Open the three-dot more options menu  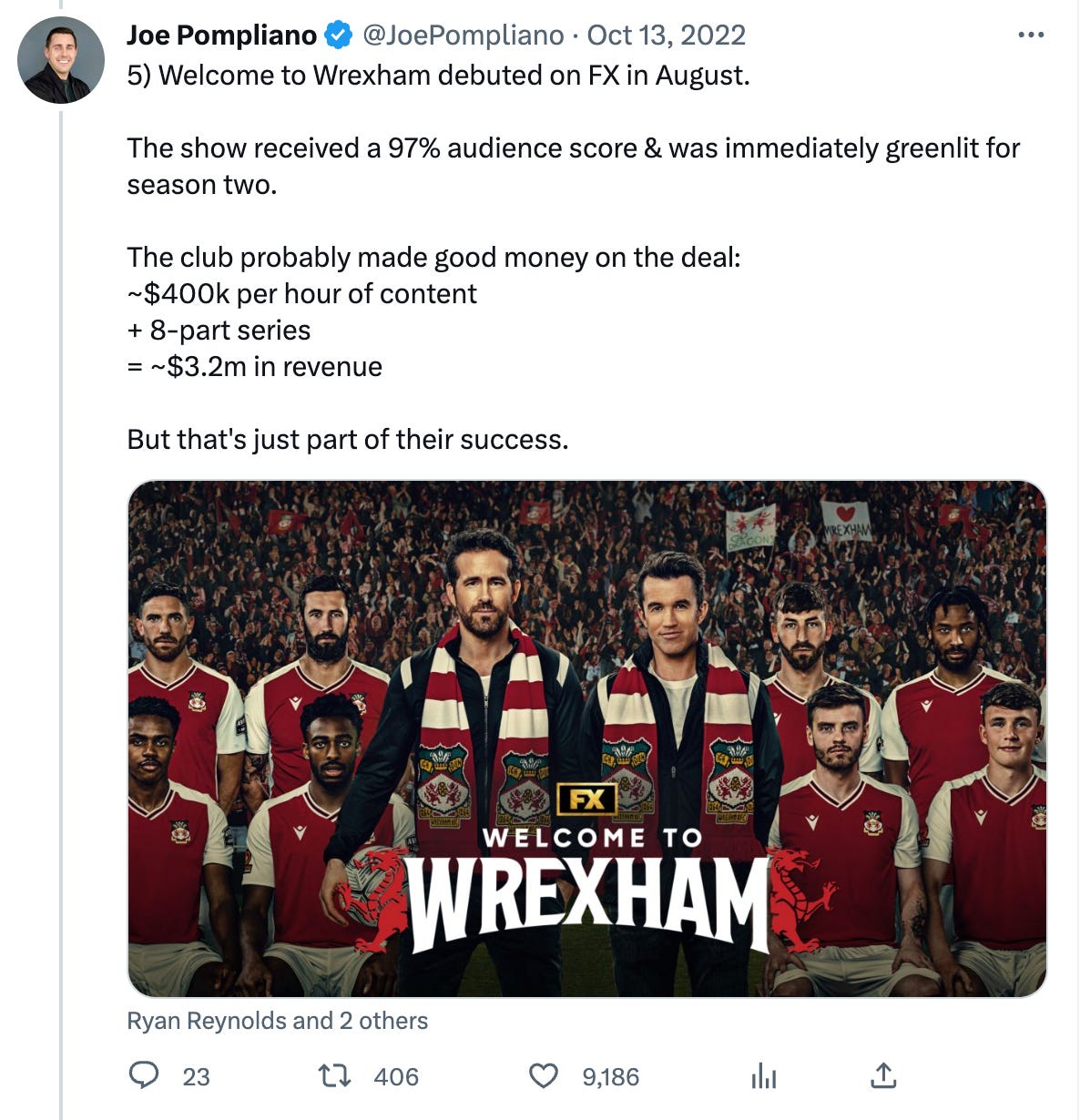point(1031,36)
